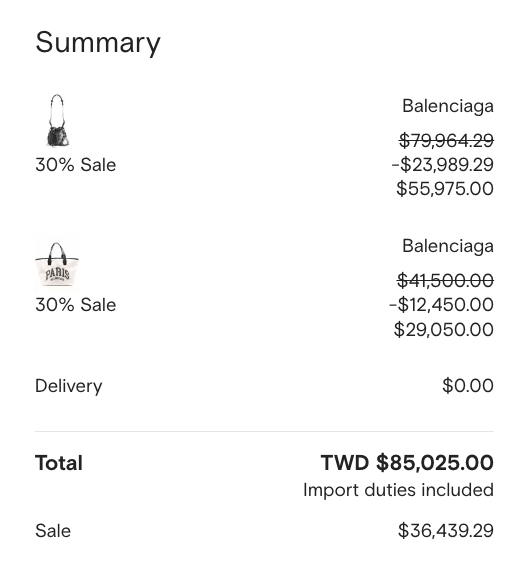This screenshot has width=528, height=569.
Task: Select the $36,439.29 total sale savings
Action: [446, 531]
